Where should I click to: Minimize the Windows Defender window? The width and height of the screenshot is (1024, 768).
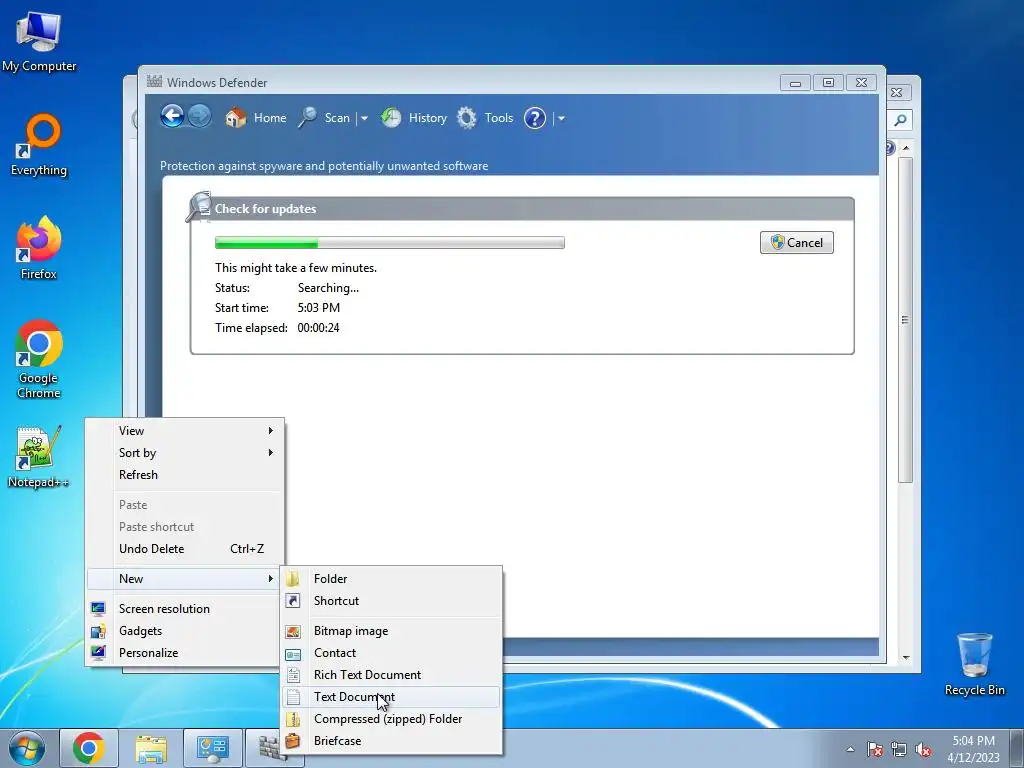click(x=795, y=83)
